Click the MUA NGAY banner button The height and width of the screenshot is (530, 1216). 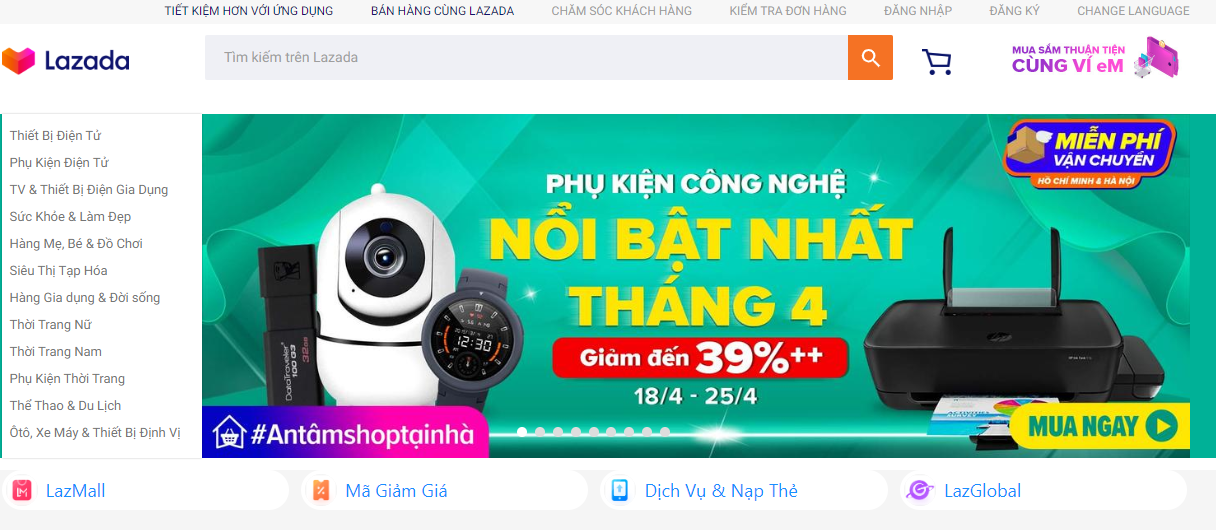click(1100, 427)
